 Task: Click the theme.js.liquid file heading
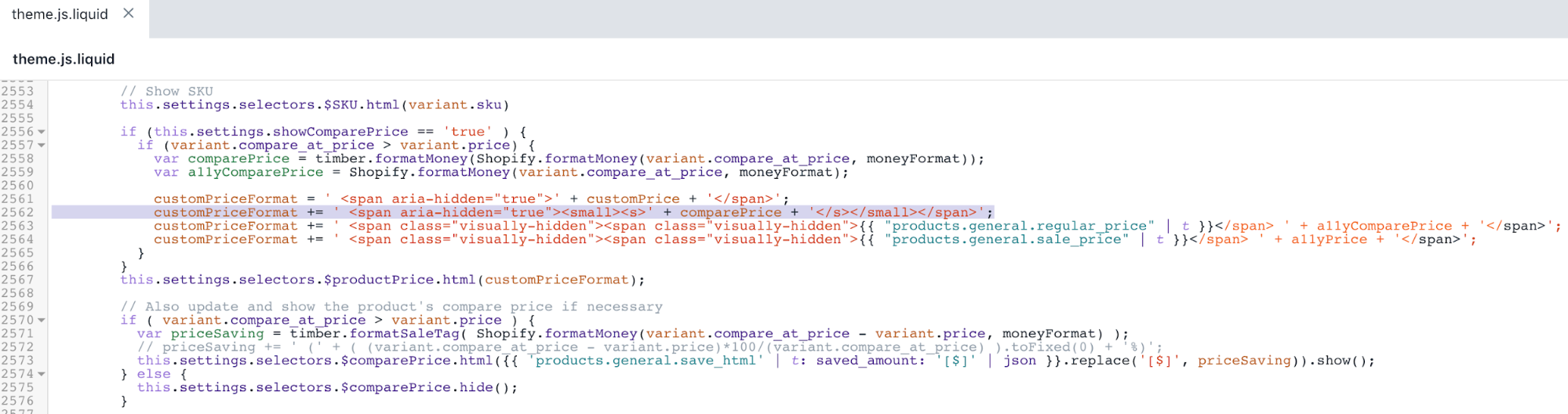point(64,60)
